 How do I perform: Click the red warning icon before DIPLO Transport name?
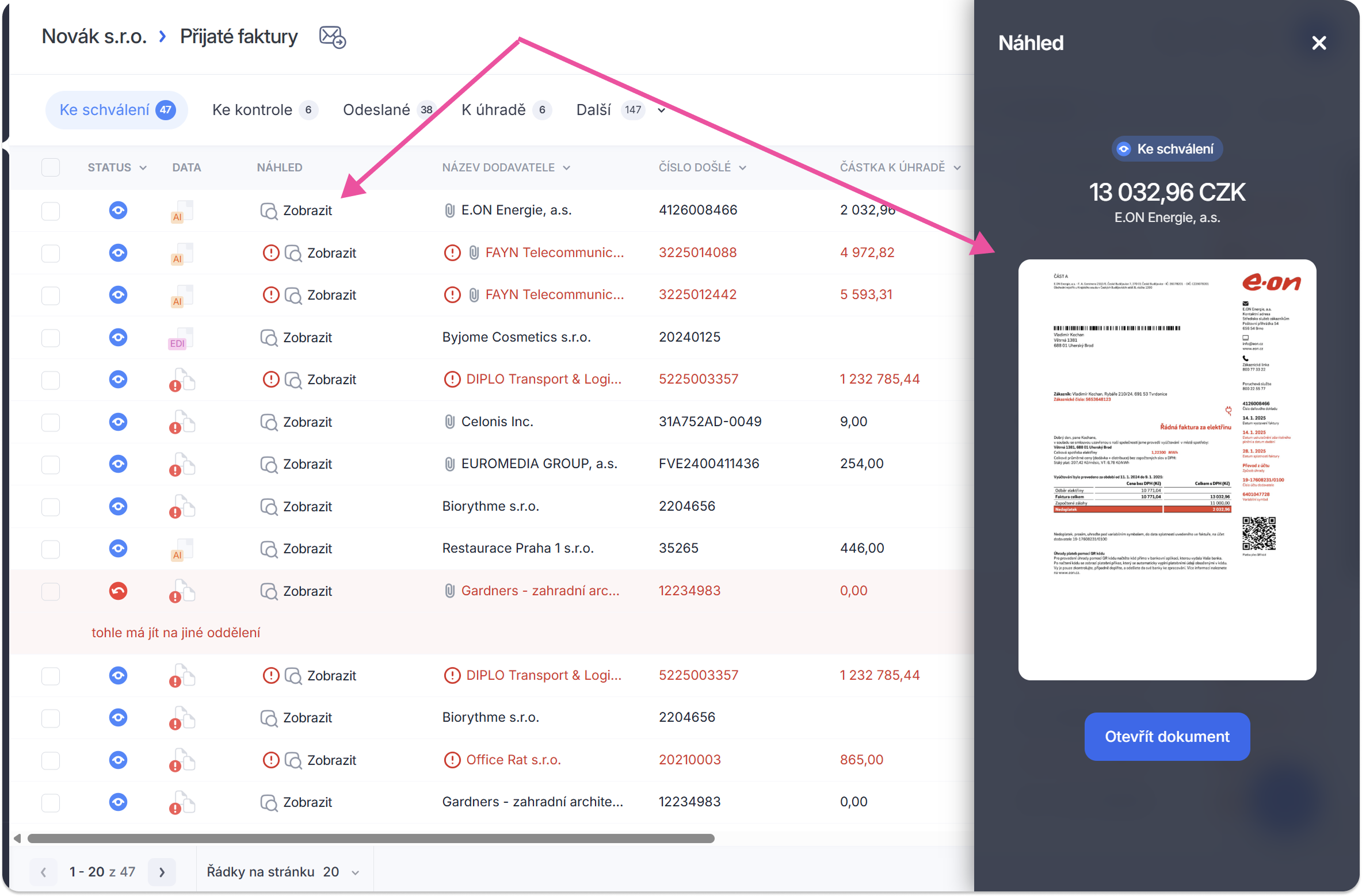(x=452, y=380)
